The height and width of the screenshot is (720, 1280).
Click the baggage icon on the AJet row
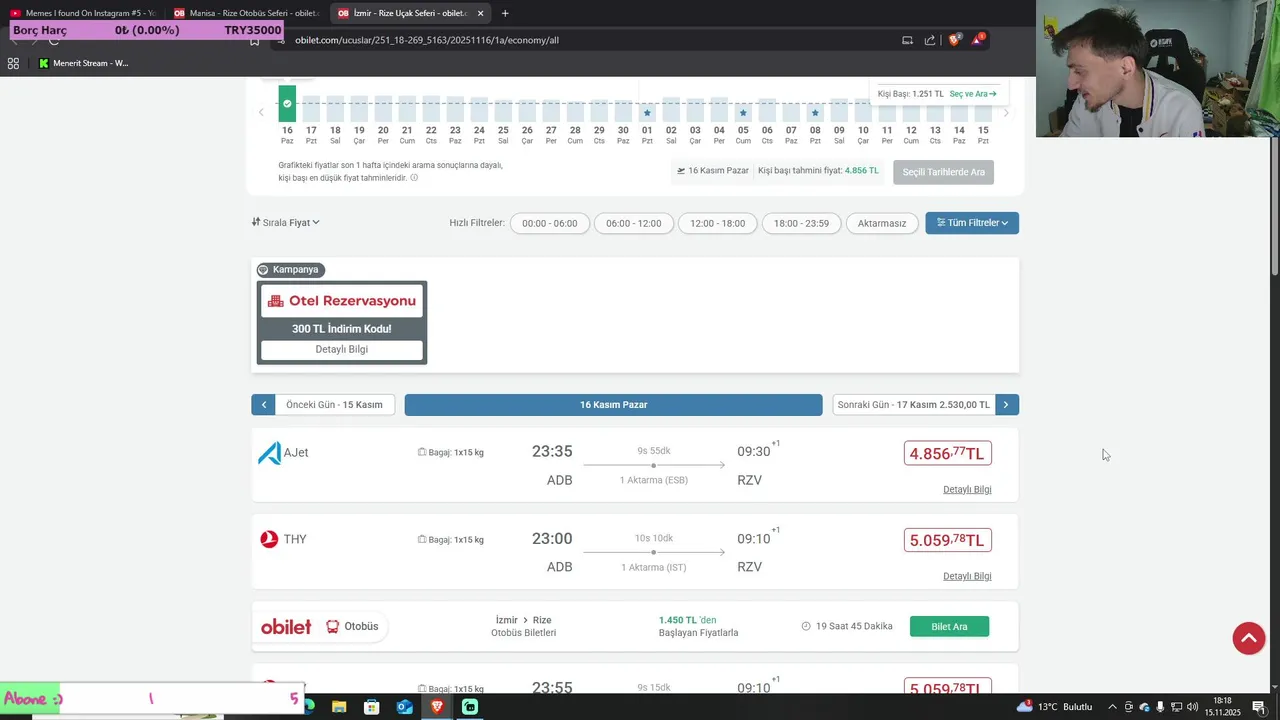coord(422,453)
